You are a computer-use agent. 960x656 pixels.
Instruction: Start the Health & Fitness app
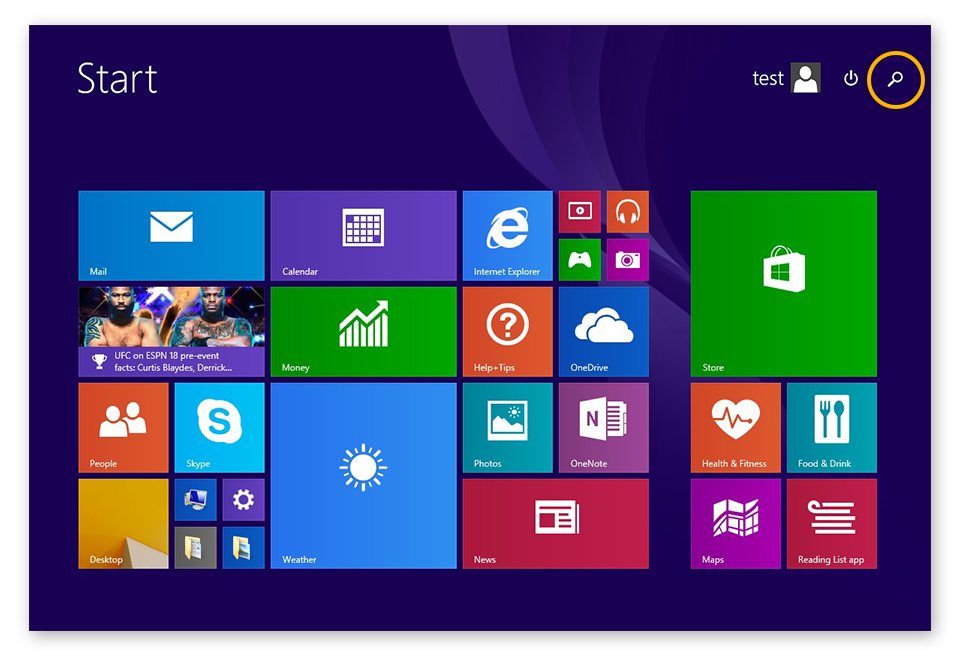click(735, 427)
